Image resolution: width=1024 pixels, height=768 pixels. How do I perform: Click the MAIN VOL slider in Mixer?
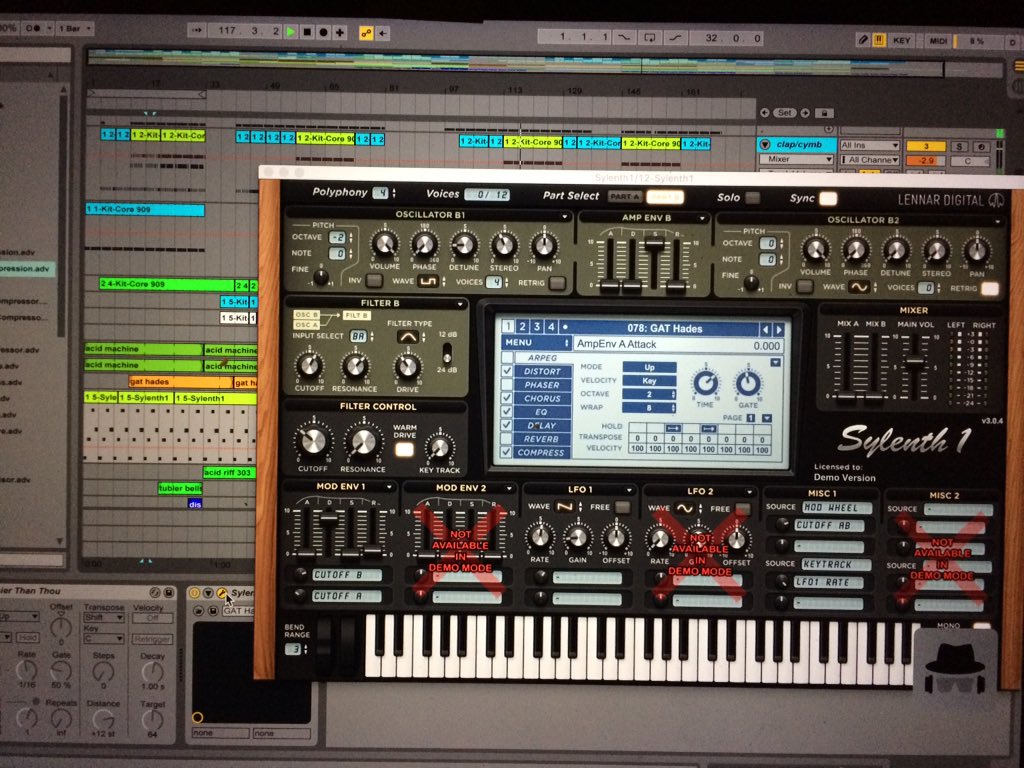point(915,362)
